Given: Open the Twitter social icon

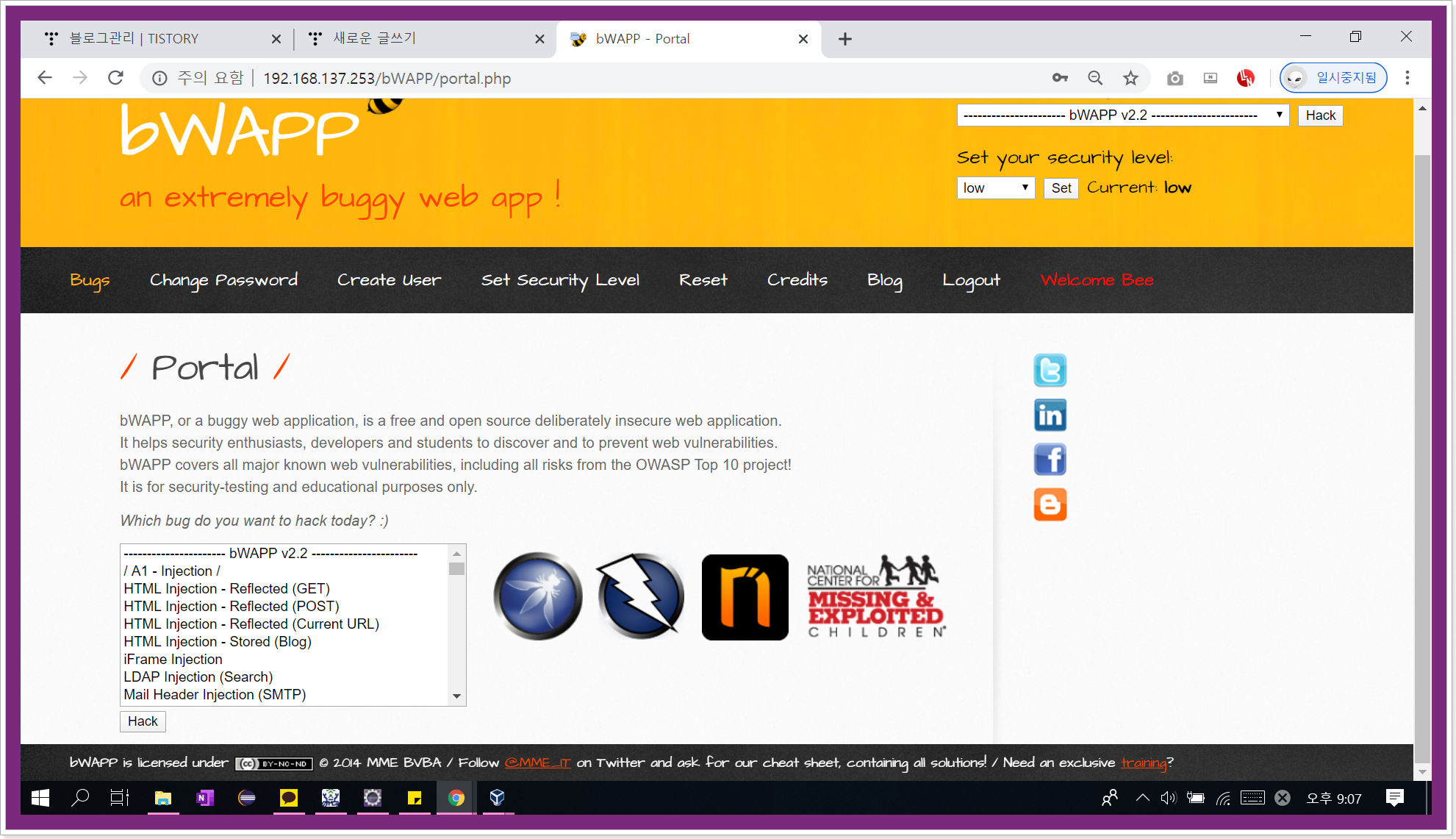Looking at the screenshot, I should click(1050, 371).
